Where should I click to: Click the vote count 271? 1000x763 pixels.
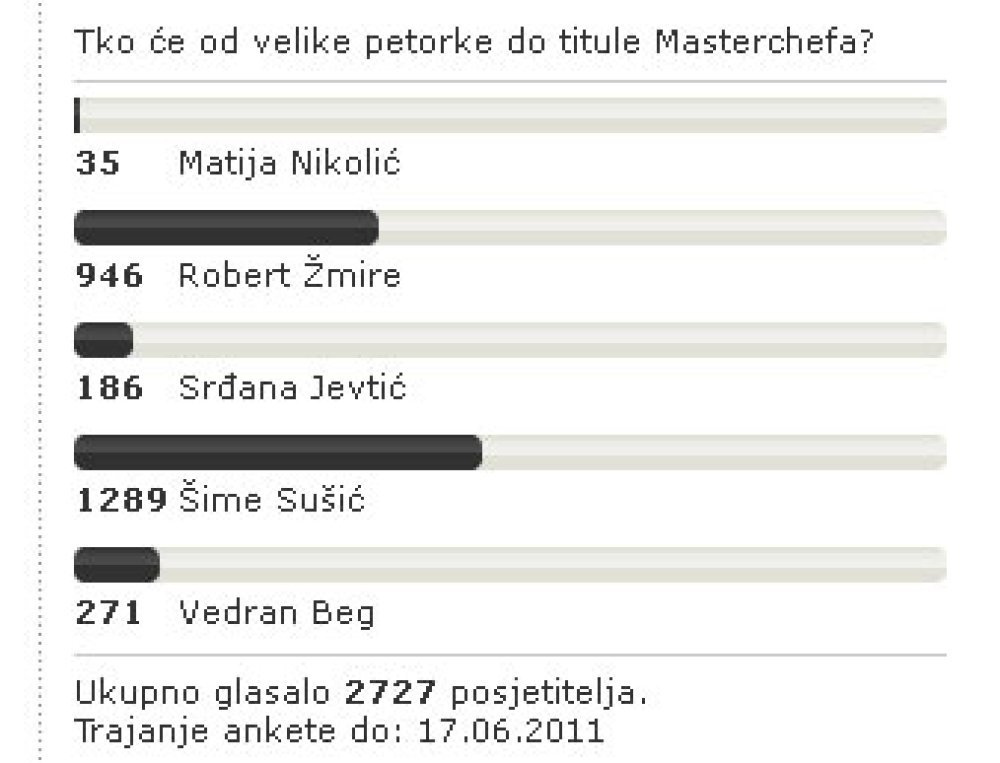pos(109,612)
